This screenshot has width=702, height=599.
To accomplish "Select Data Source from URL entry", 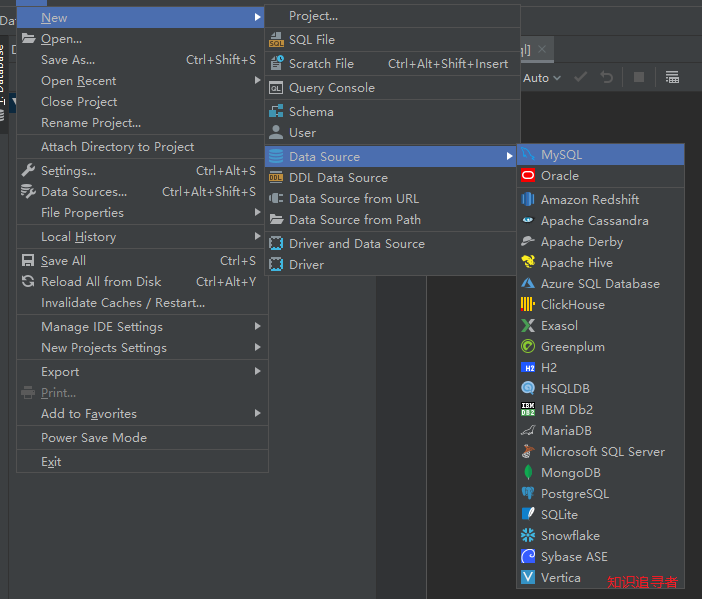I will coord(390,199).
